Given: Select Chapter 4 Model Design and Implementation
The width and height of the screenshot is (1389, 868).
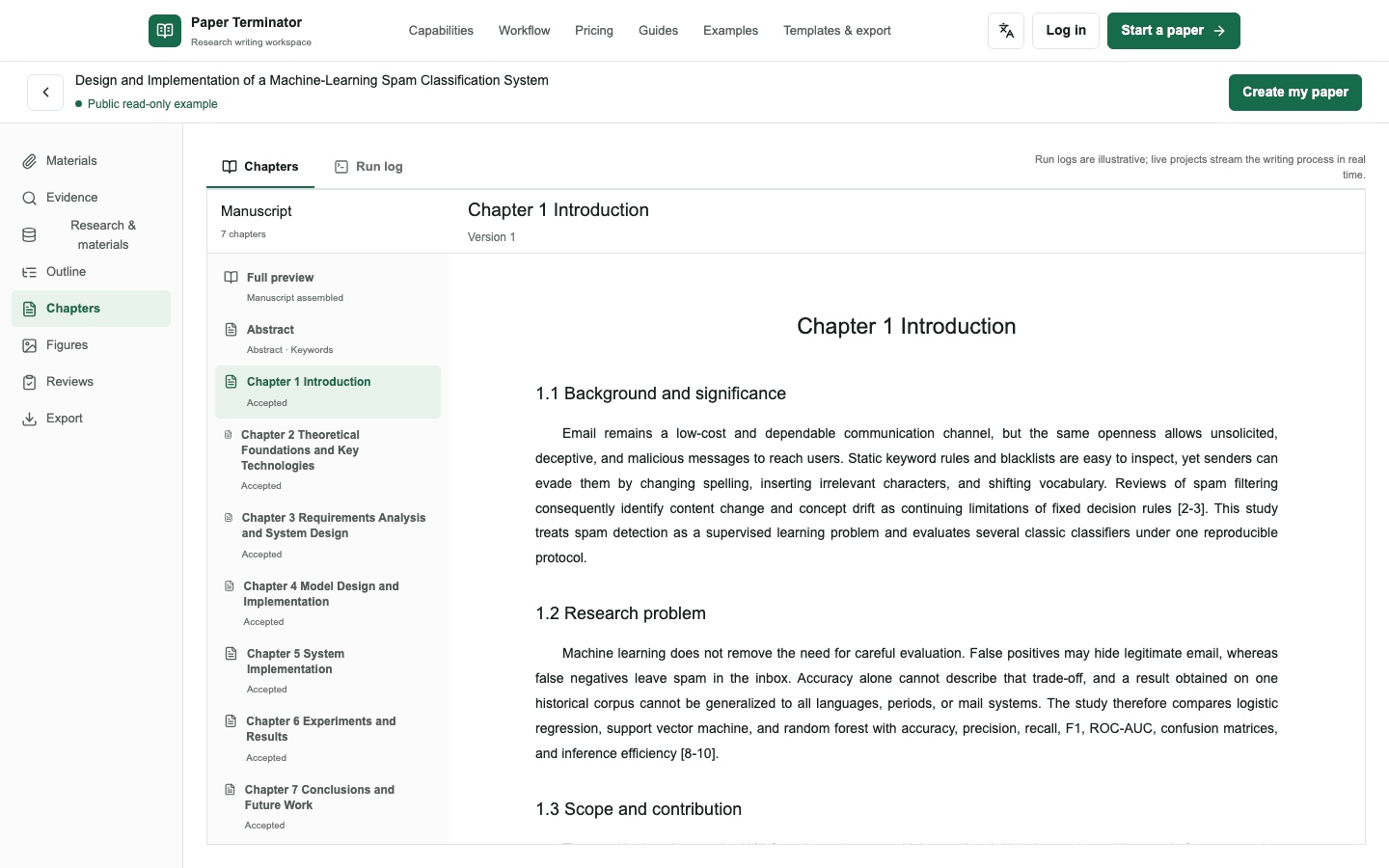Looking at the screenshot, I should point(328,604).
